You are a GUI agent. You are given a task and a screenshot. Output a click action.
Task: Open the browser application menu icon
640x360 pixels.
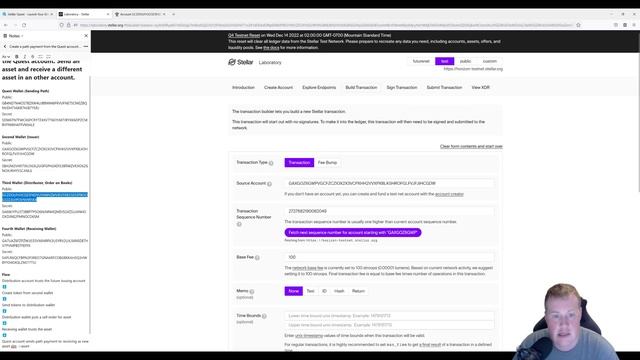tap(634, 25)
